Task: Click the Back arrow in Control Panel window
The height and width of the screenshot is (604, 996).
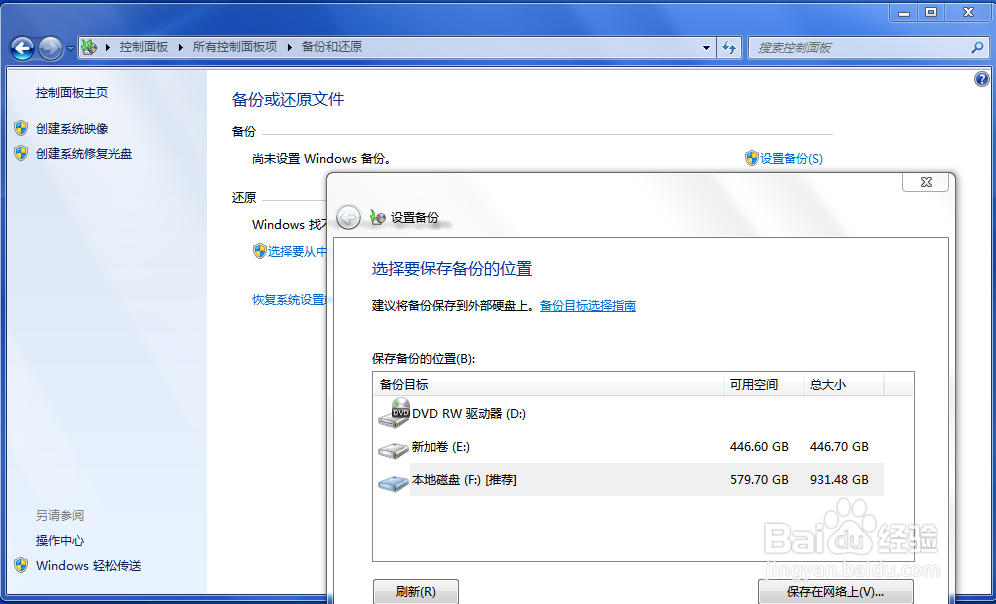Action: [22, 48]
